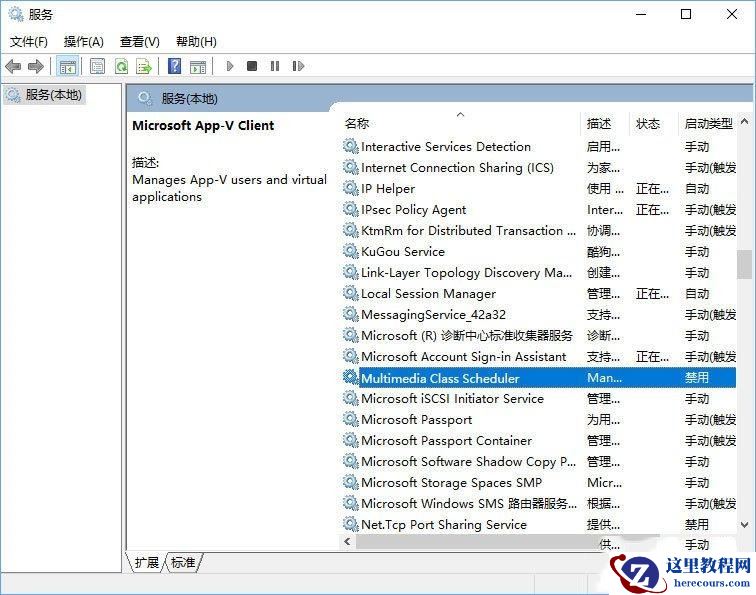This screenshot has width=756, height=595.
Task: Click the horizontal scrollbar left arrow
Action: (x=347, y=541)
